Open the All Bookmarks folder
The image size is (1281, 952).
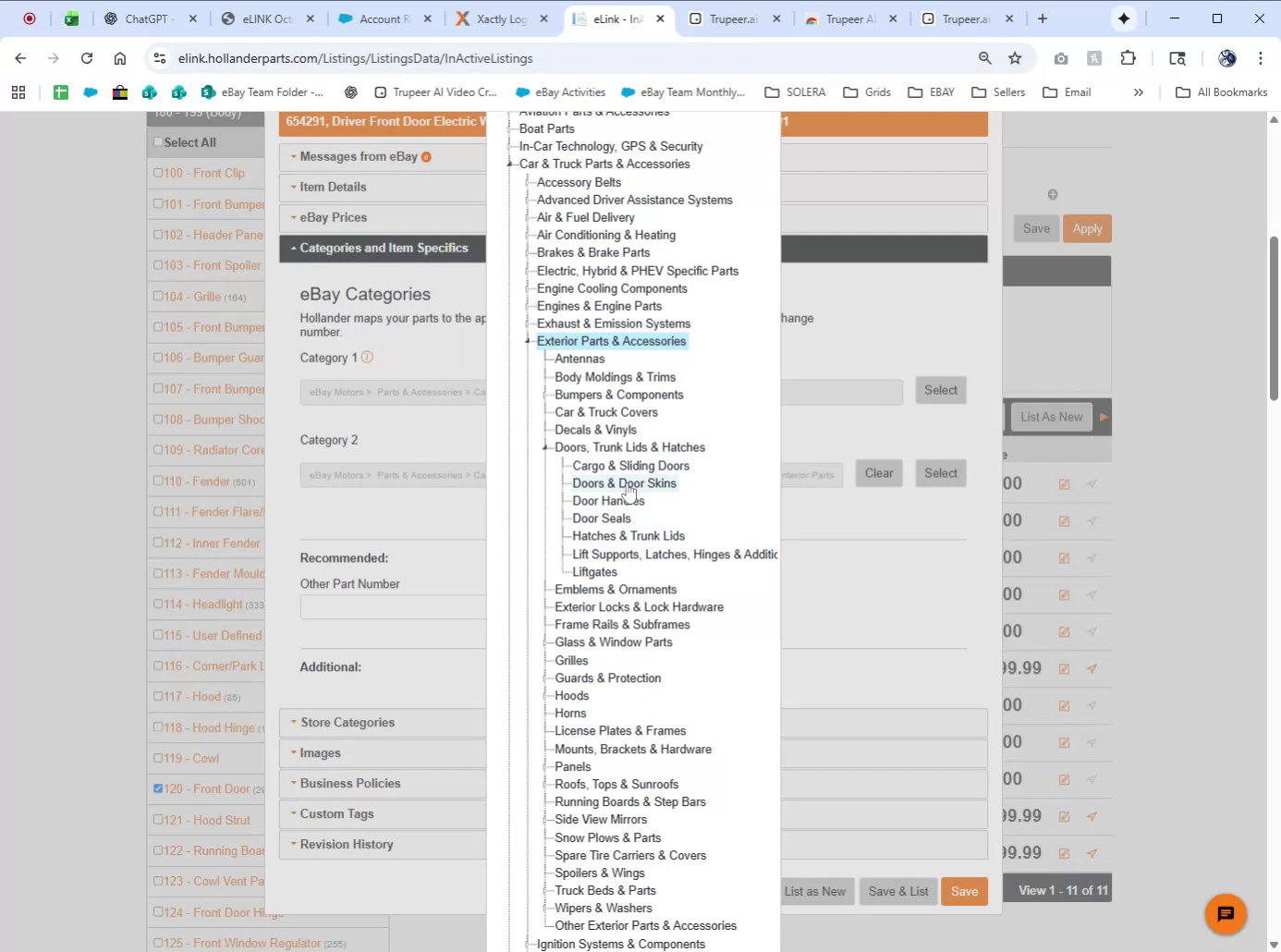point(1221,92)
